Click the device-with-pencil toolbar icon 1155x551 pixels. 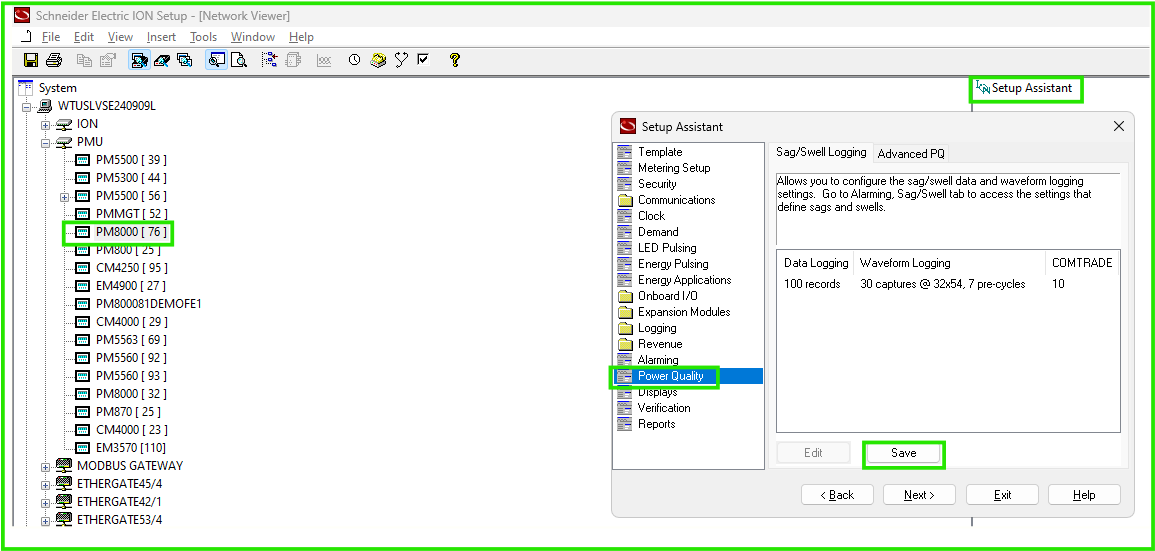click(162, 60)
